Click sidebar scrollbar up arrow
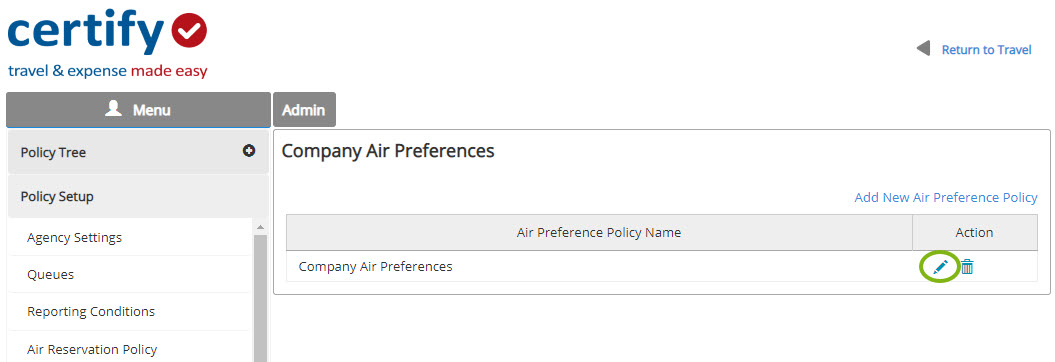The height and width of the screenshot is (362, 1055). (x=260, y=227)
